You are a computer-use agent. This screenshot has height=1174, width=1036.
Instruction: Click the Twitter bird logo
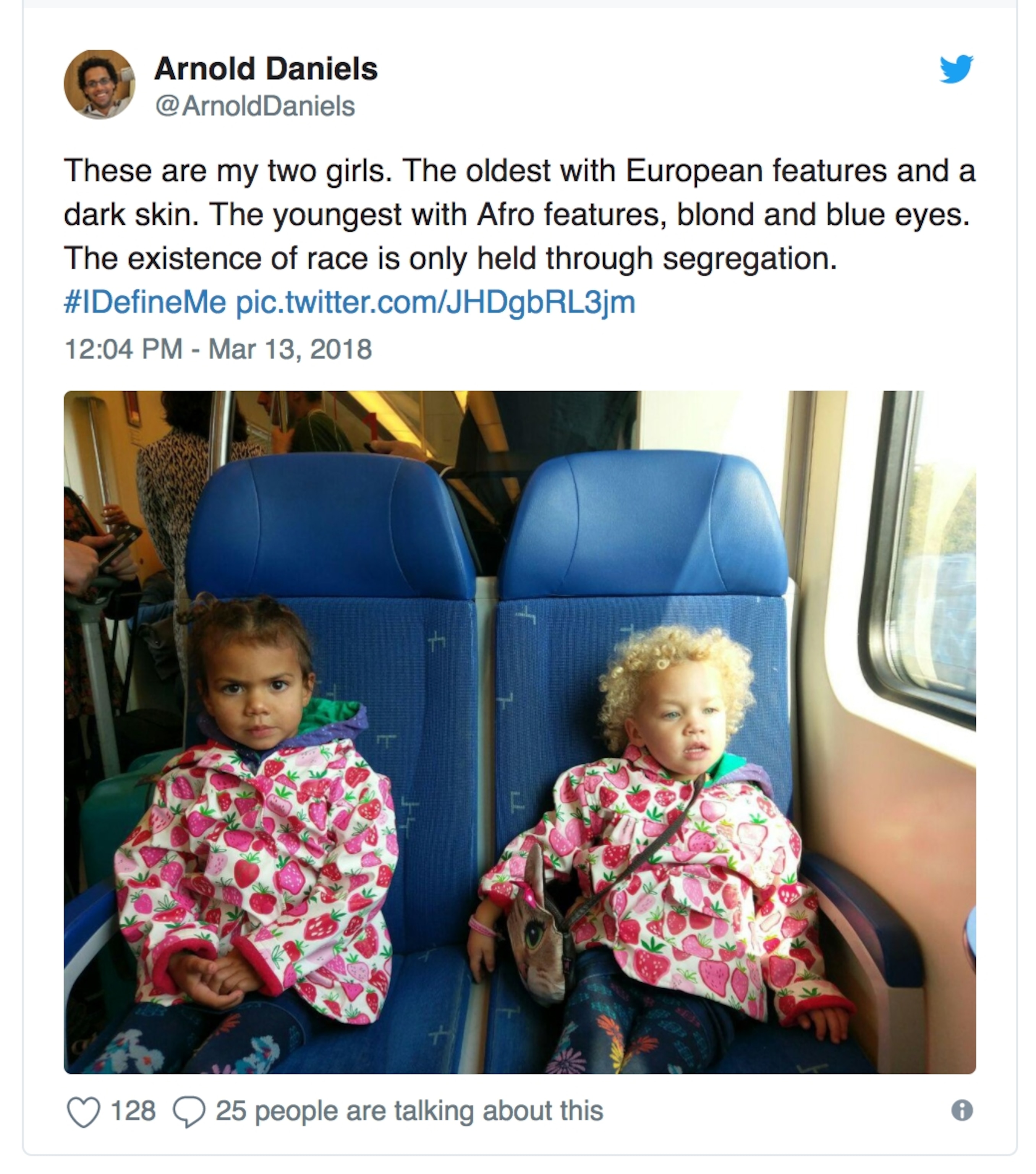[x=956, y=69]
